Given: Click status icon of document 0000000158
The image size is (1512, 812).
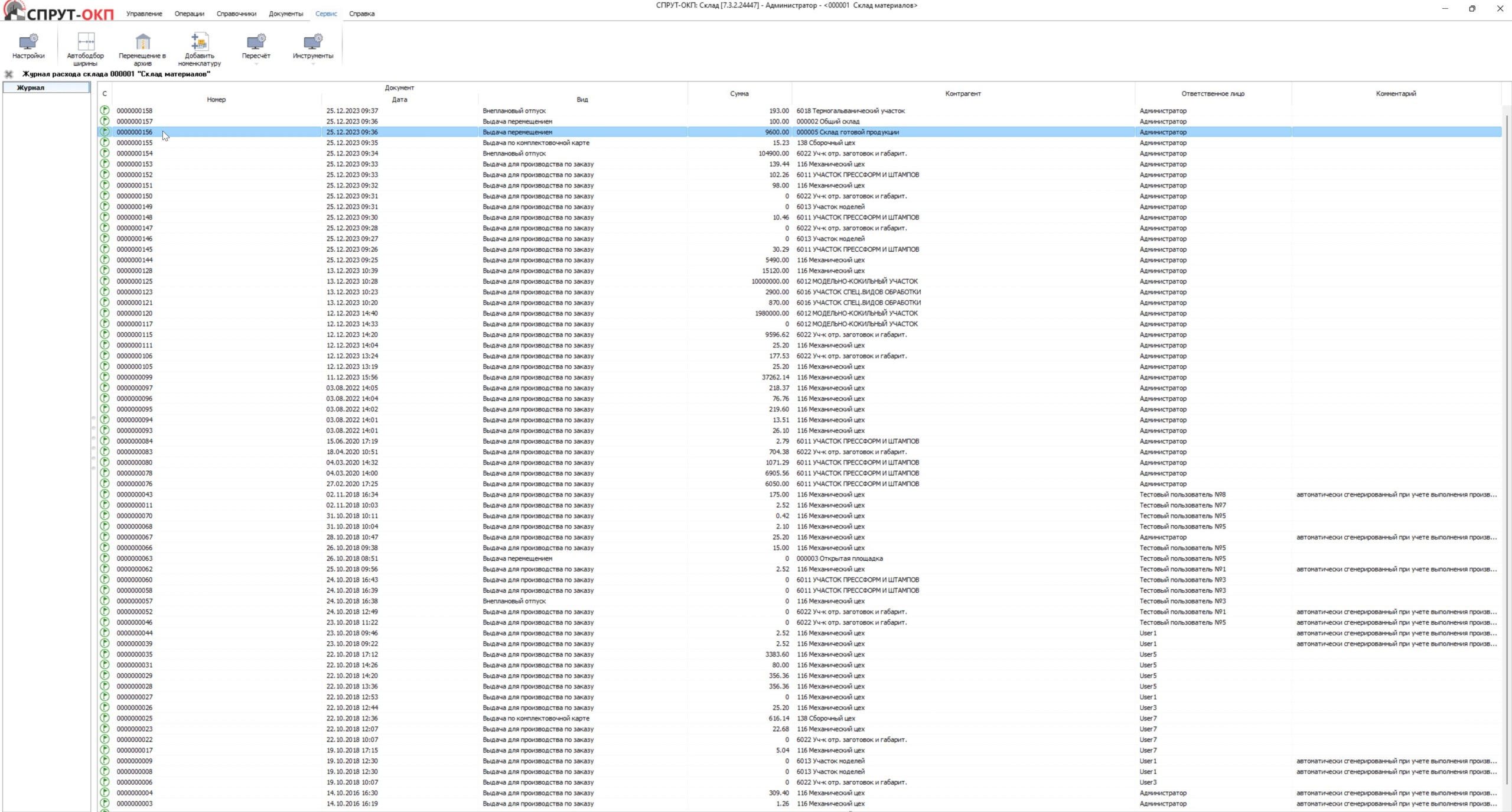Looking at the screenshot, I should click(105, 111).
